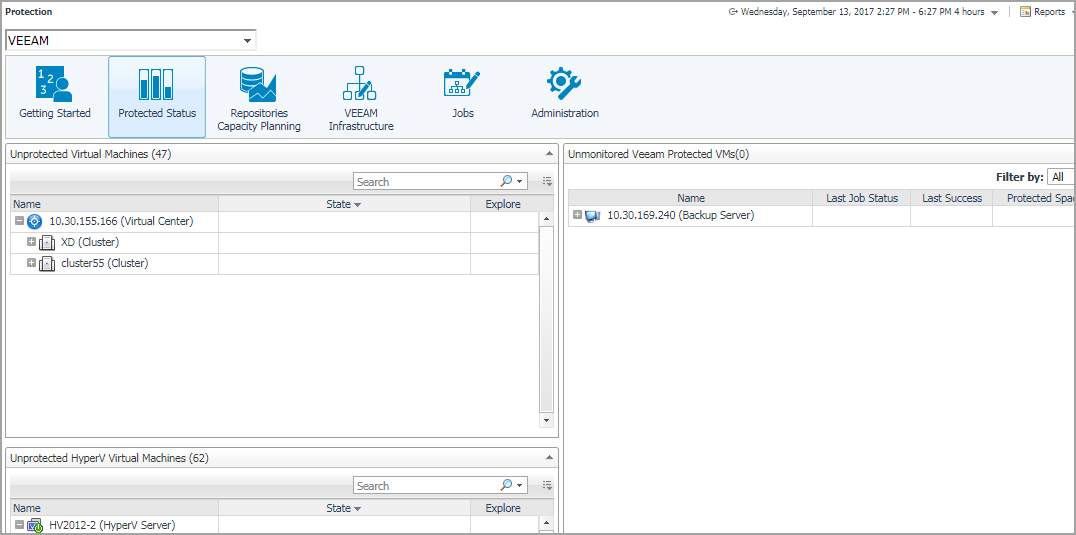The image size is (1076, 535).
Task: Click the Wednesday, September 13, 2017 time range text
Action: click(x=863, y=12)
